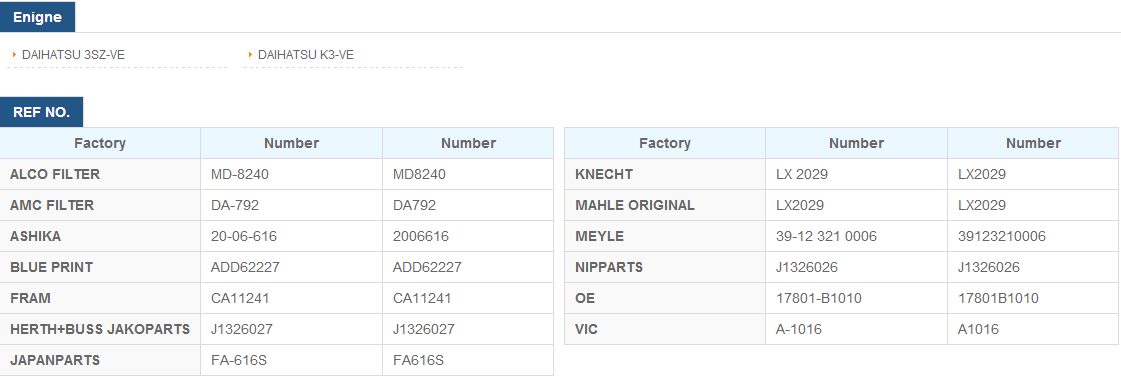
Task: Click HERTH+BUSS JAKOPARTS factory cell
Action: click(x=100, y=330)
